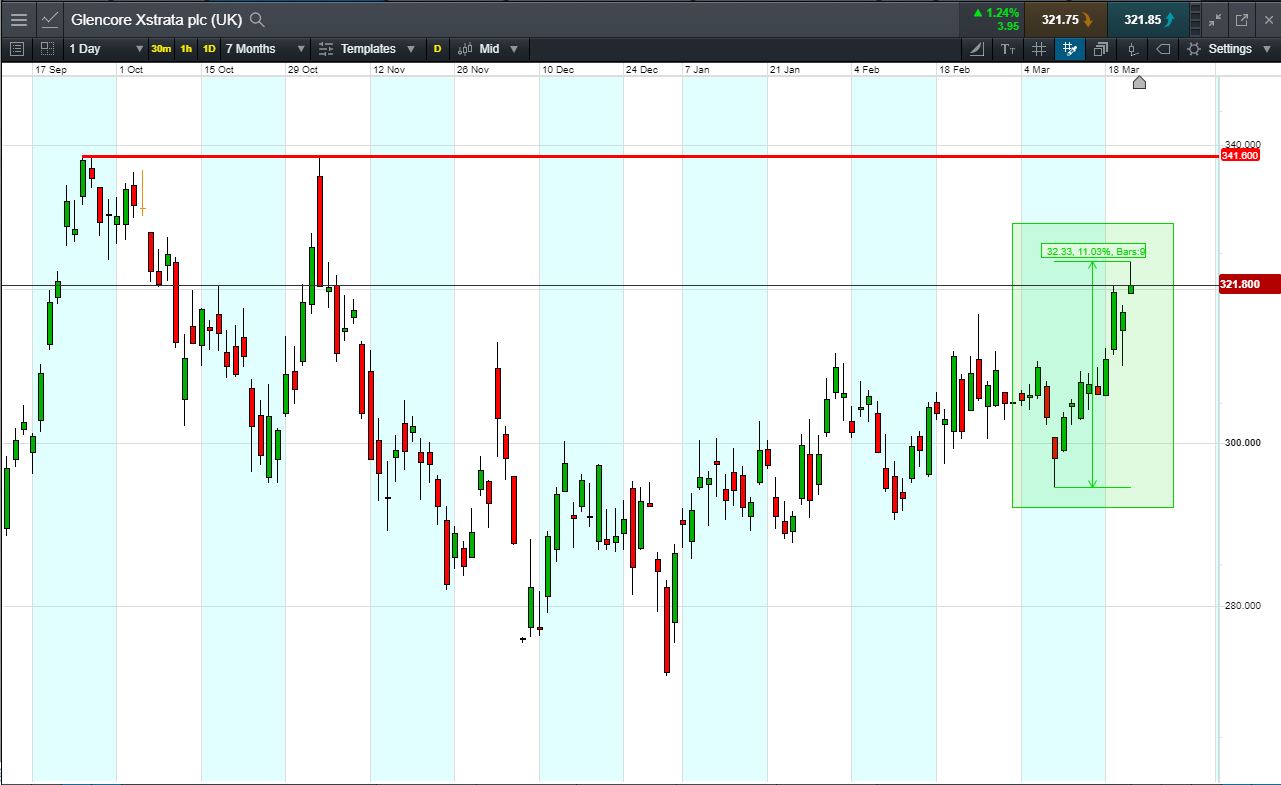Click the price label tag icon
1281x785 pixels.
tap(1163, 49)
